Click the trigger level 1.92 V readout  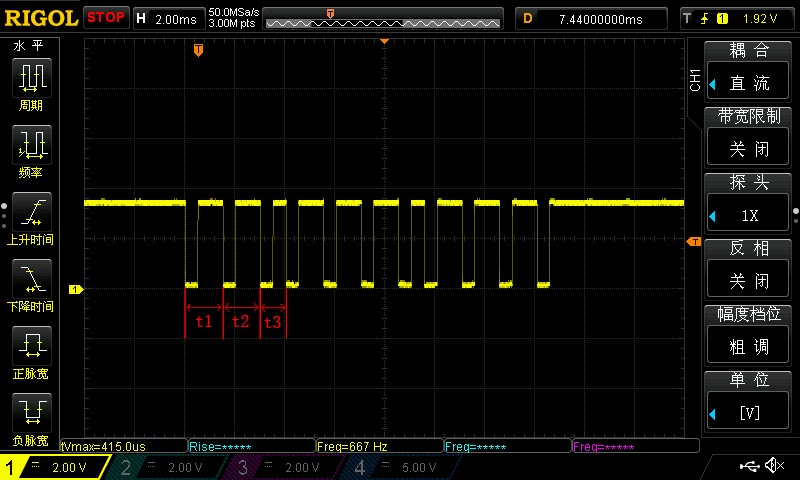[x=760, y=19]
